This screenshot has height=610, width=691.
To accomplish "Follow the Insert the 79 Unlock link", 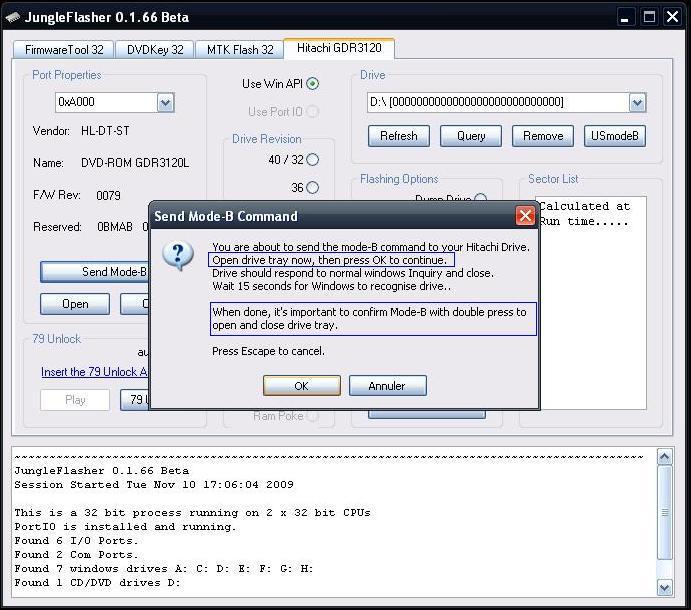I will pos(95,372).
